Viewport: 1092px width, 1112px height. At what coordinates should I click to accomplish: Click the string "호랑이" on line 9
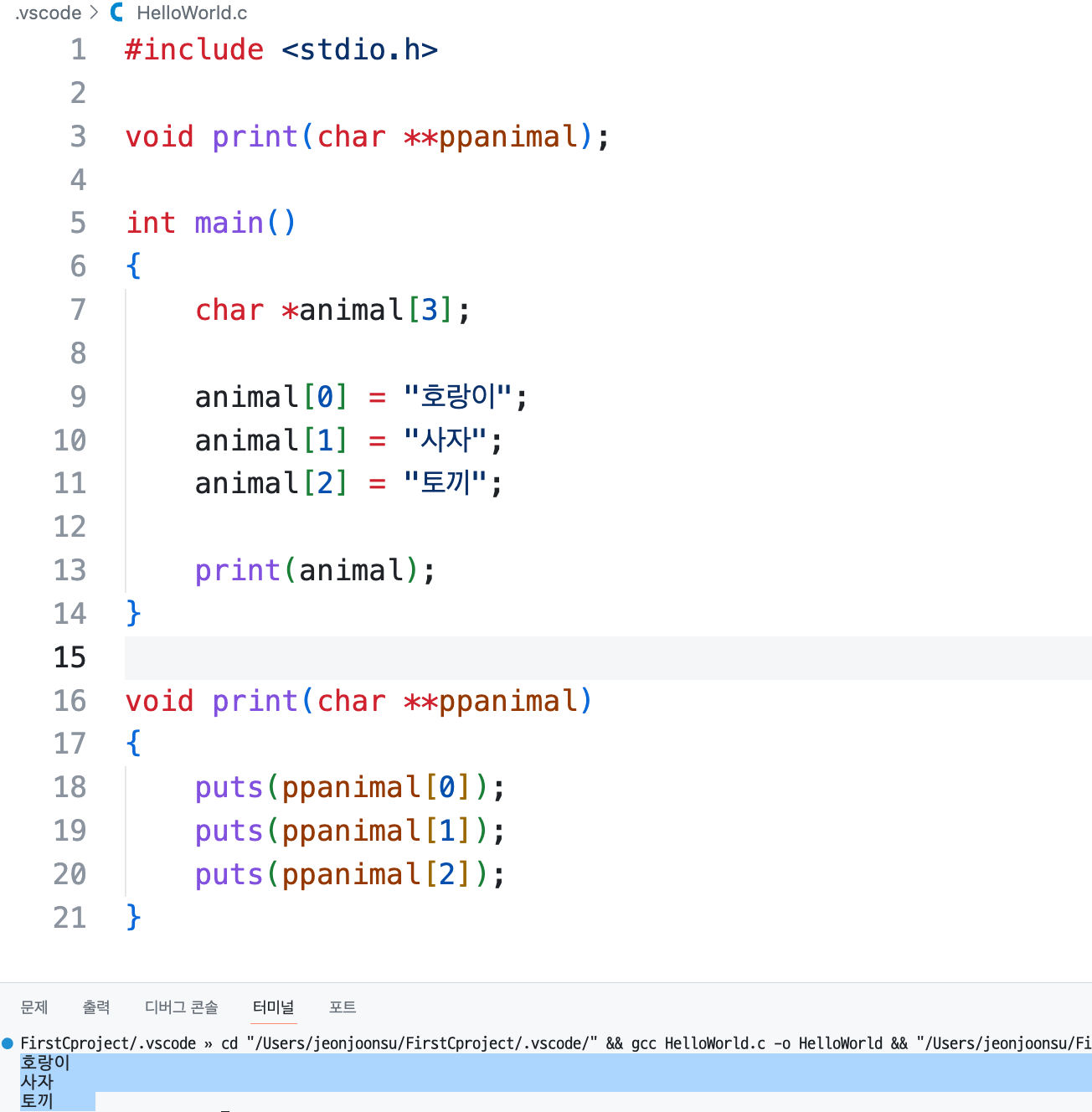click(457, 396)
